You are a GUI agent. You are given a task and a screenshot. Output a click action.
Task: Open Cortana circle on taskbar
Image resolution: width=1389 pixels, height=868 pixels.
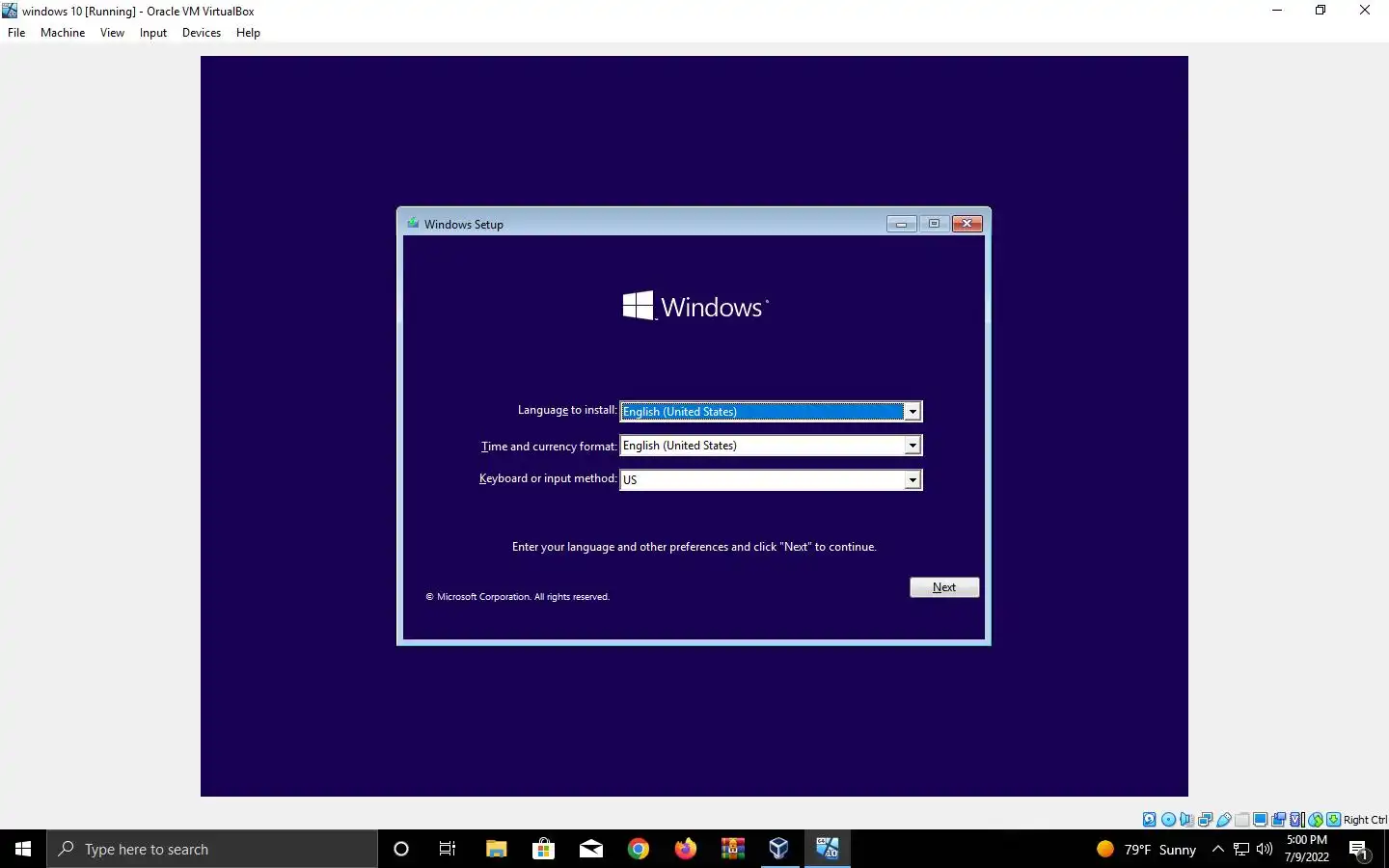[x=401, y=849]
